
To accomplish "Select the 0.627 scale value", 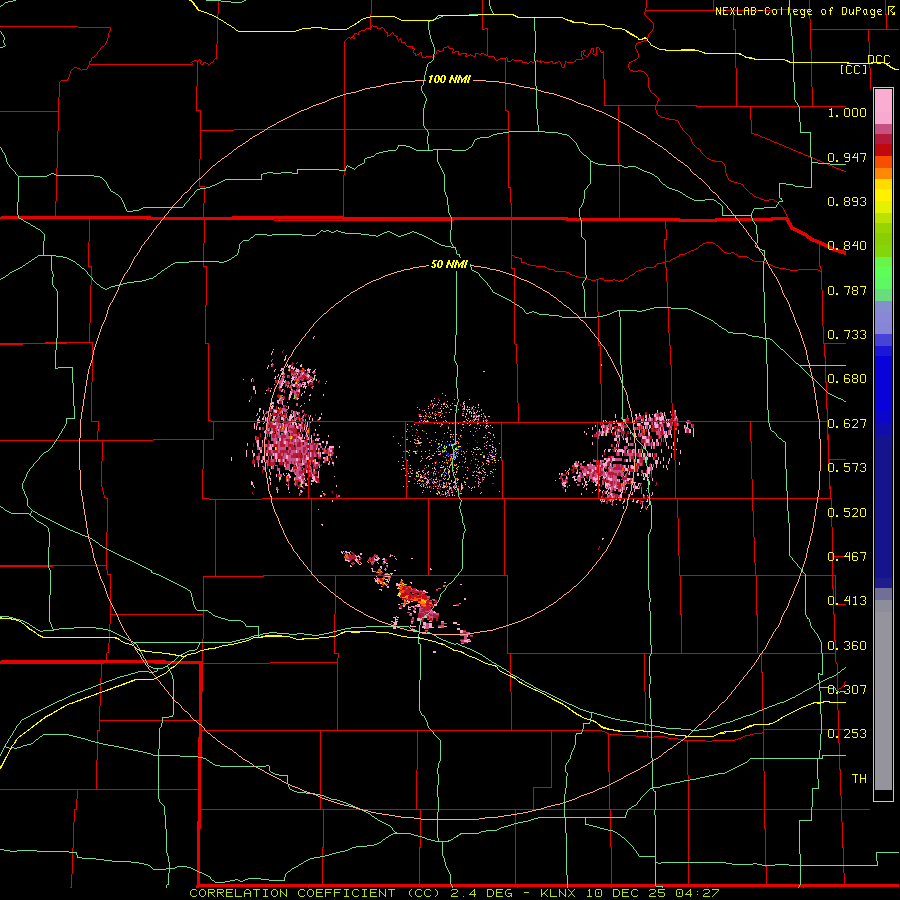I will (847, 424).
